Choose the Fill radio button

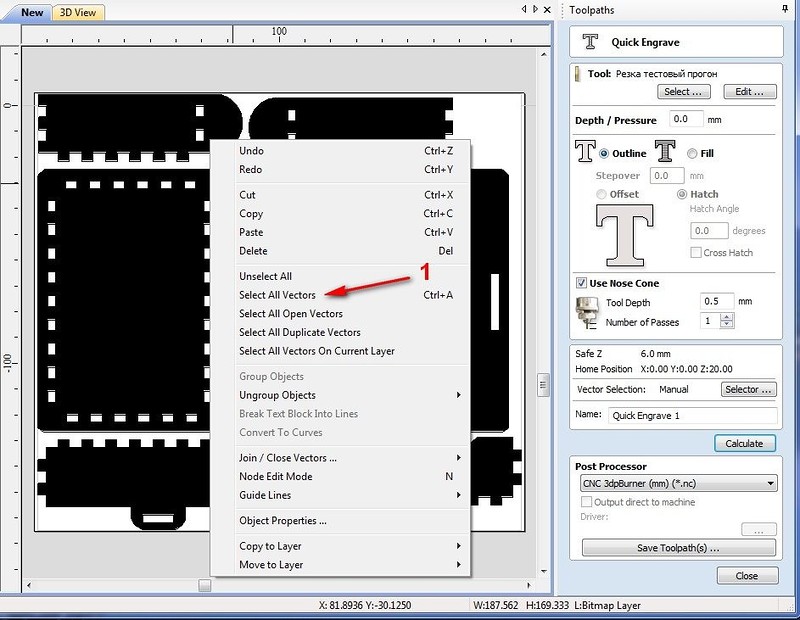point(693,153)
